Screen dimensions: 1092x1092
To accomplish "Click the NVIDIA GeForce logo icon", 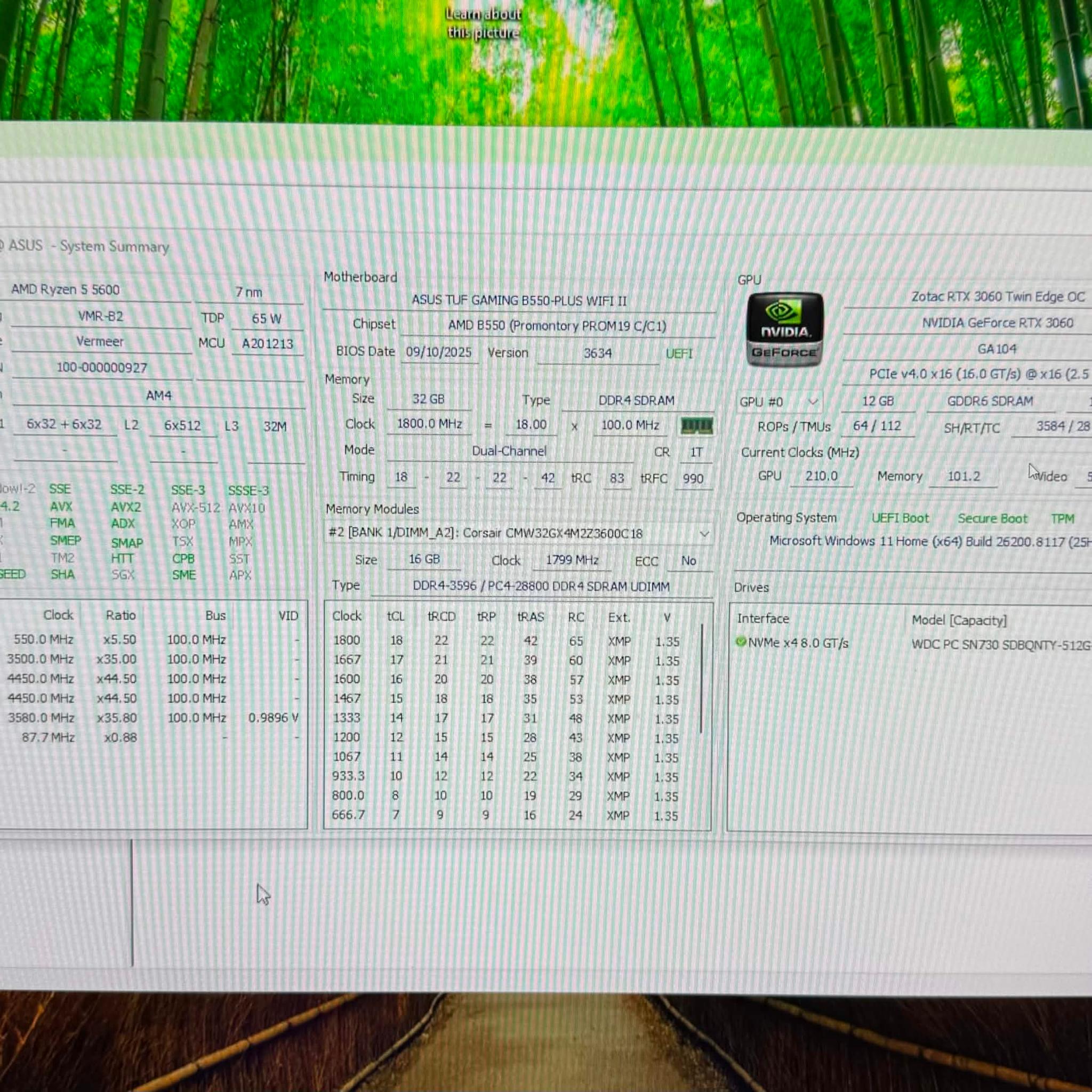I will coord(784,329).
